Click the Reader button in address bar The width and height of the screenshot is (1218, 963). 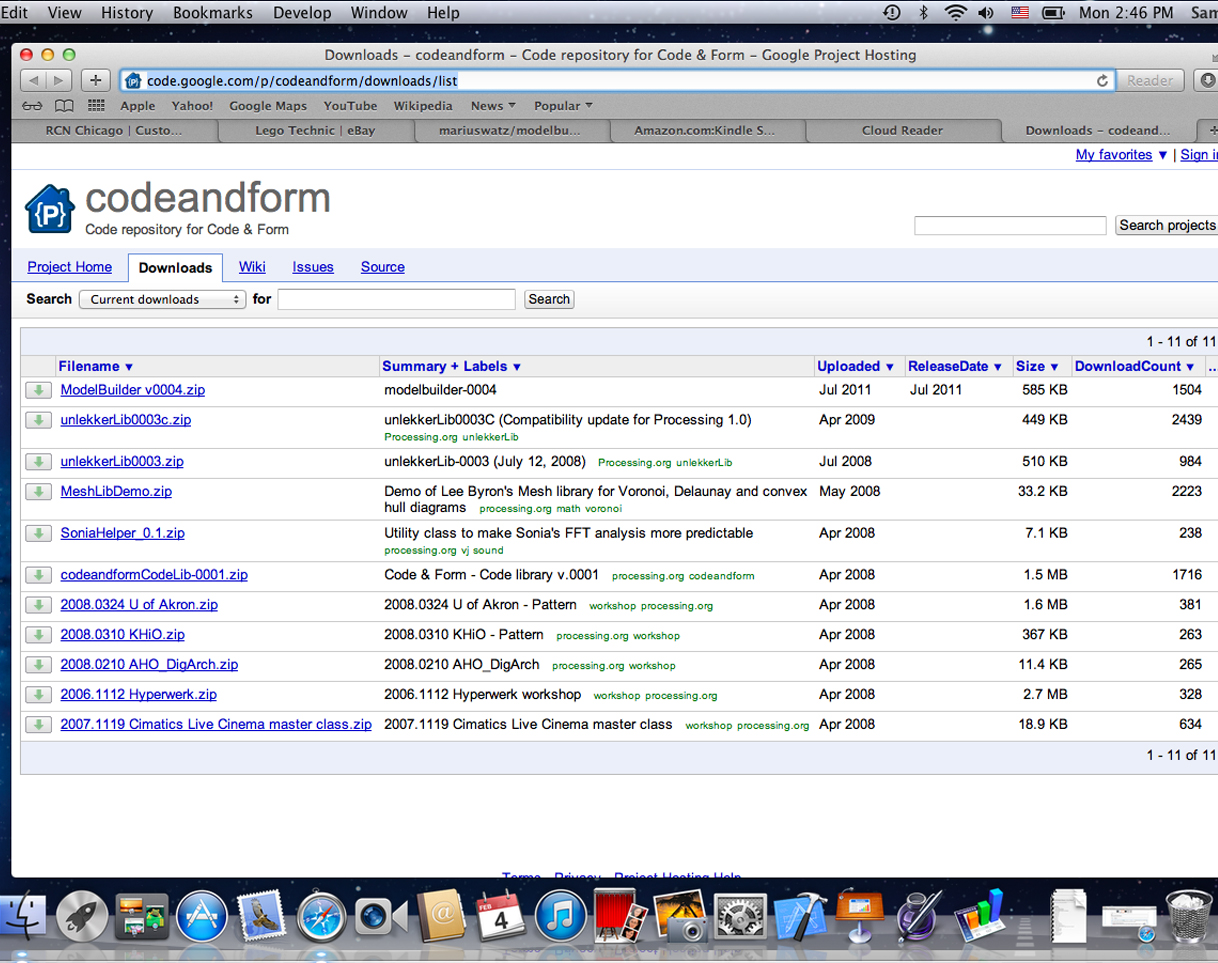pos(1150,81)
